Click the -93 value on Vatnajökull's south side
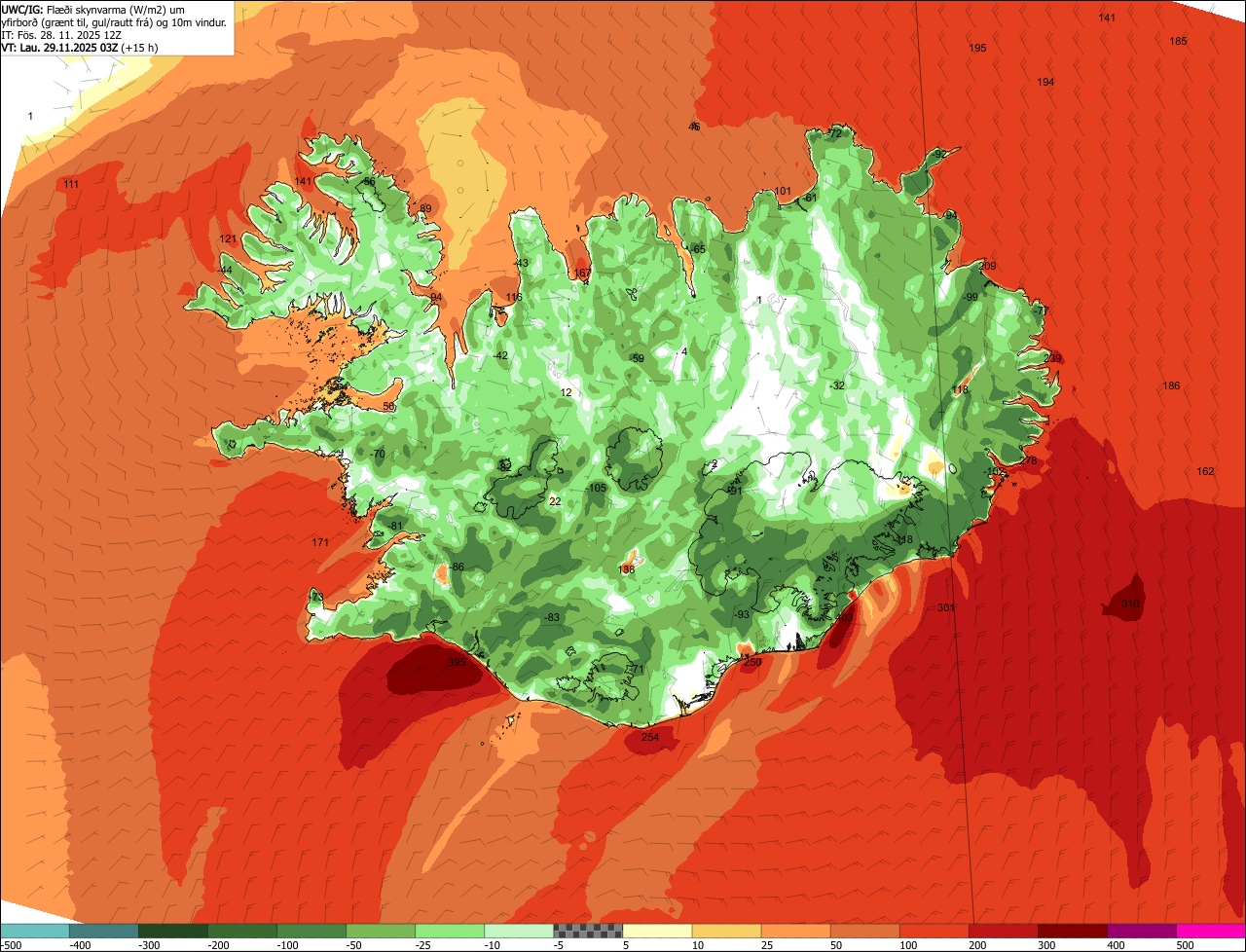The height and width of the screenshot is (952, 1246). [x=742, y=614]
